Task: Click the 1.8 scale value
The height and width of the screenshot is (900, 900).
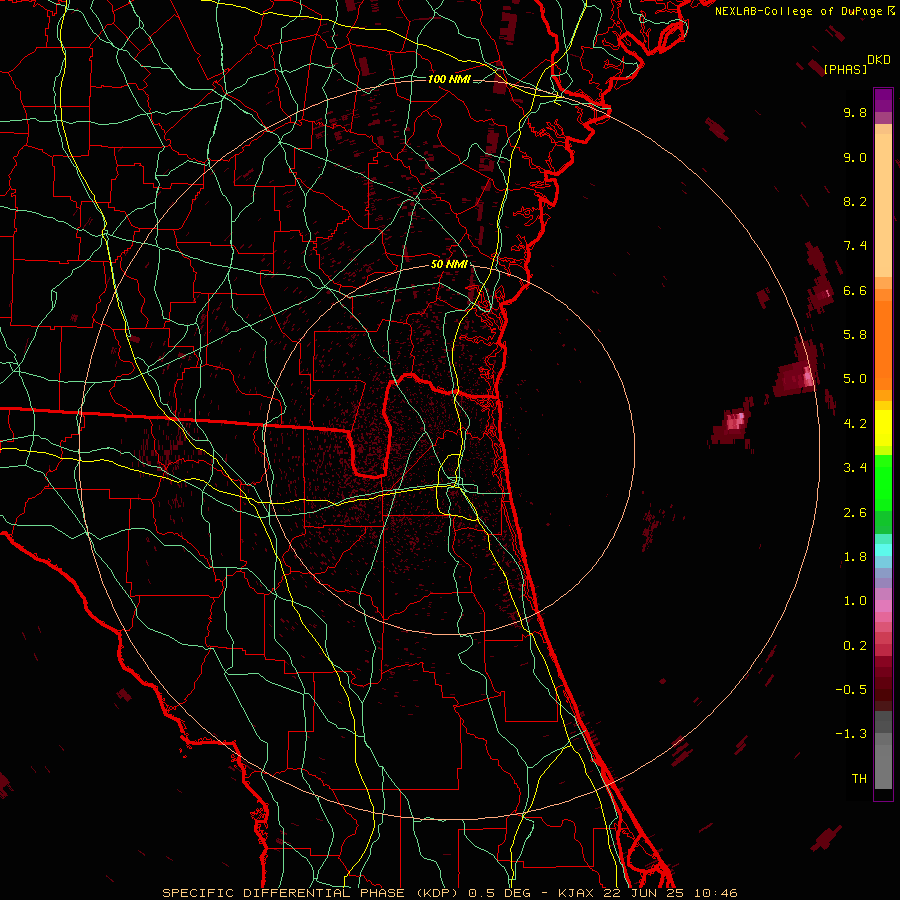Action: 855,557
